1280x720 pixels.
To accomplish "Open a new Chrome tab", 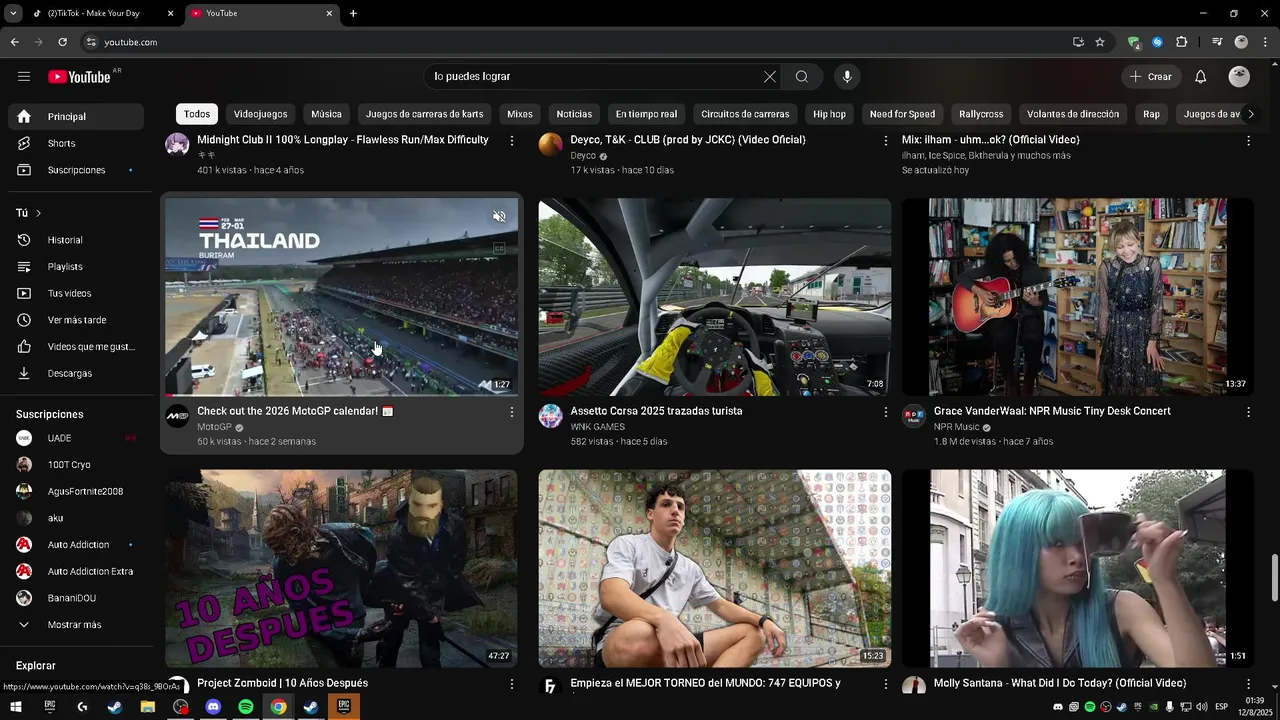I will [353, 13].
